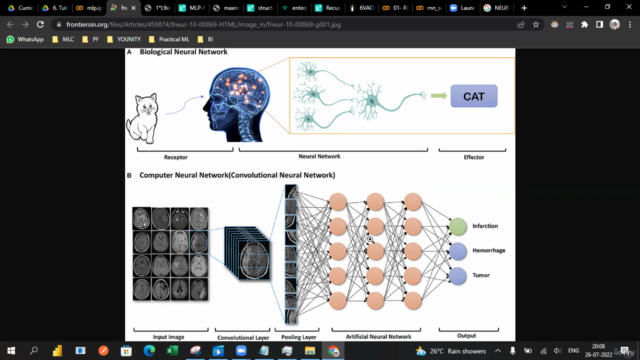Click the CAT label box in the diagram
The height and width of the screenshot is (360, 640).
(474, 96)
